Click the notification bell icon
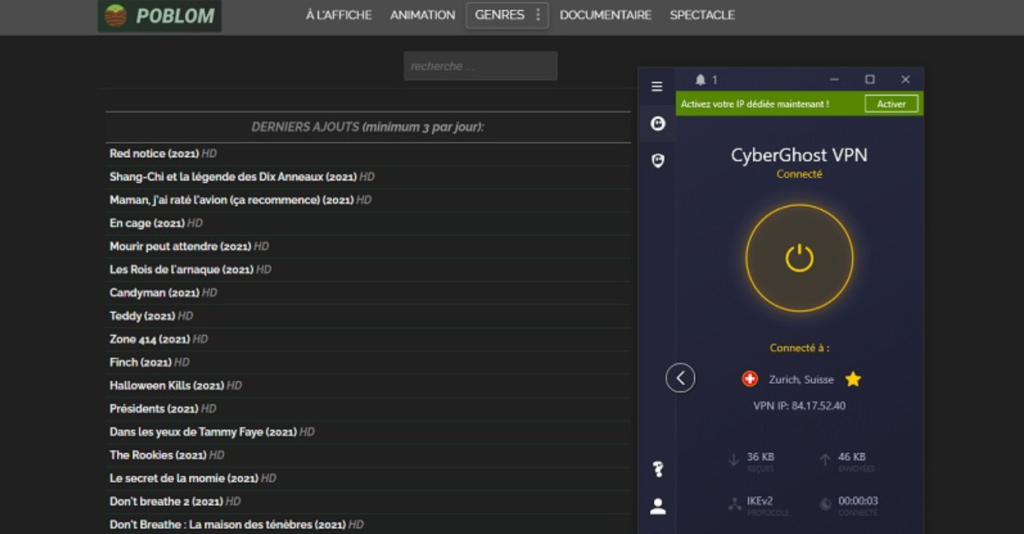 click(x=700, y=80)
